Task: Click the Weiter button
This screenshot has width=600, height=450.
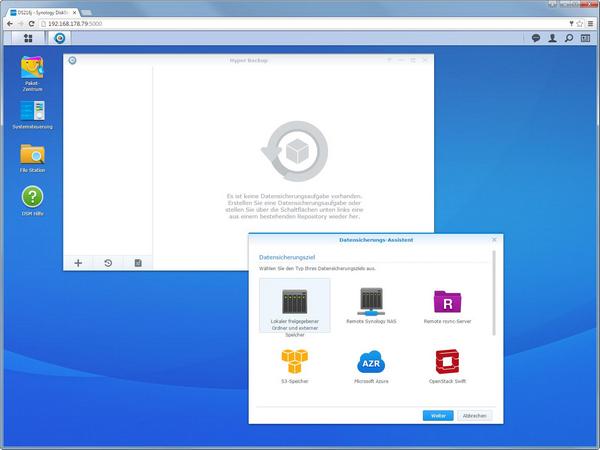Action: (x=438, y=416)
